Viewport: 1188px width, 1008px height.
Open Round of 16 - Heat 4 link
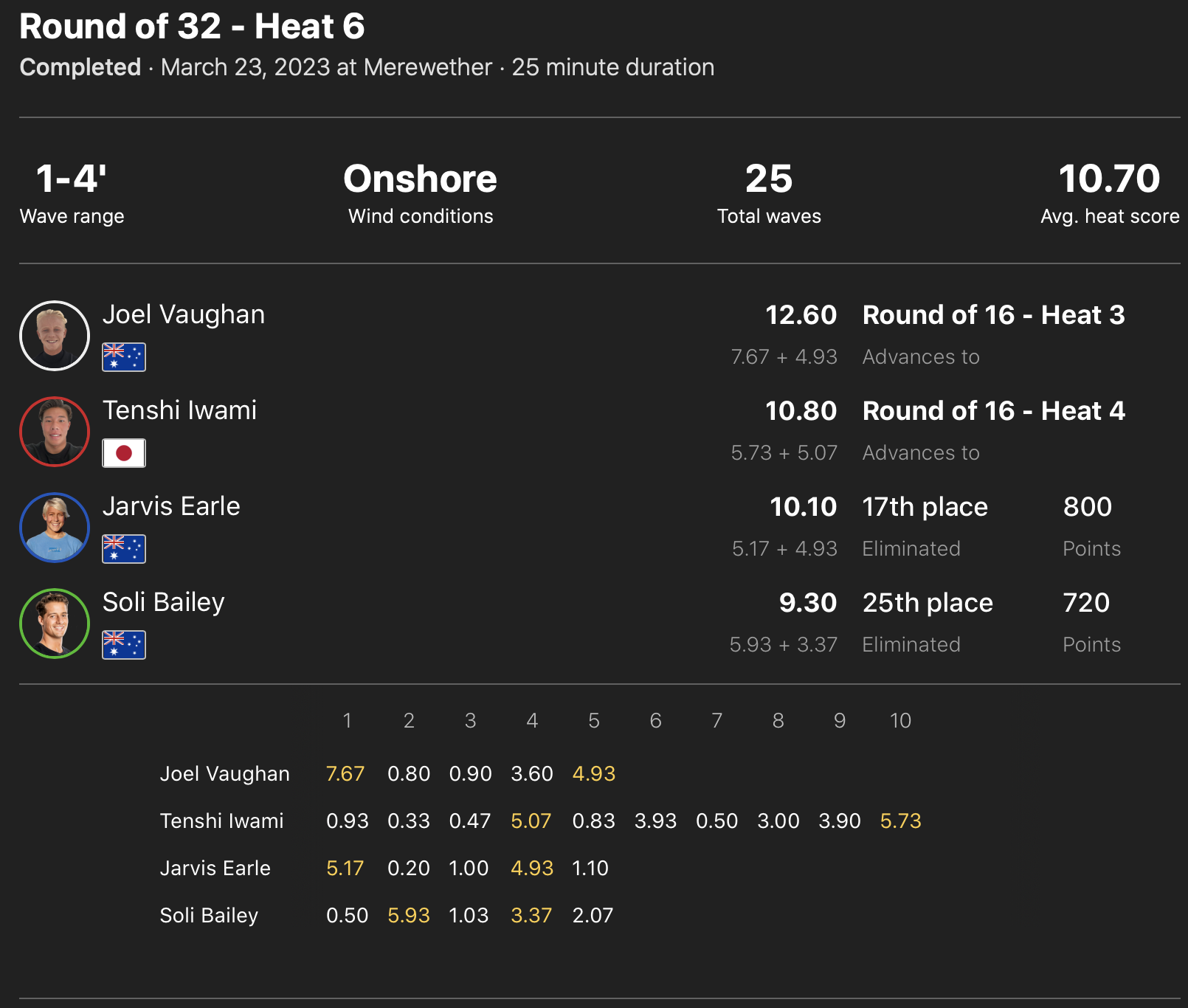pos(993,411)
